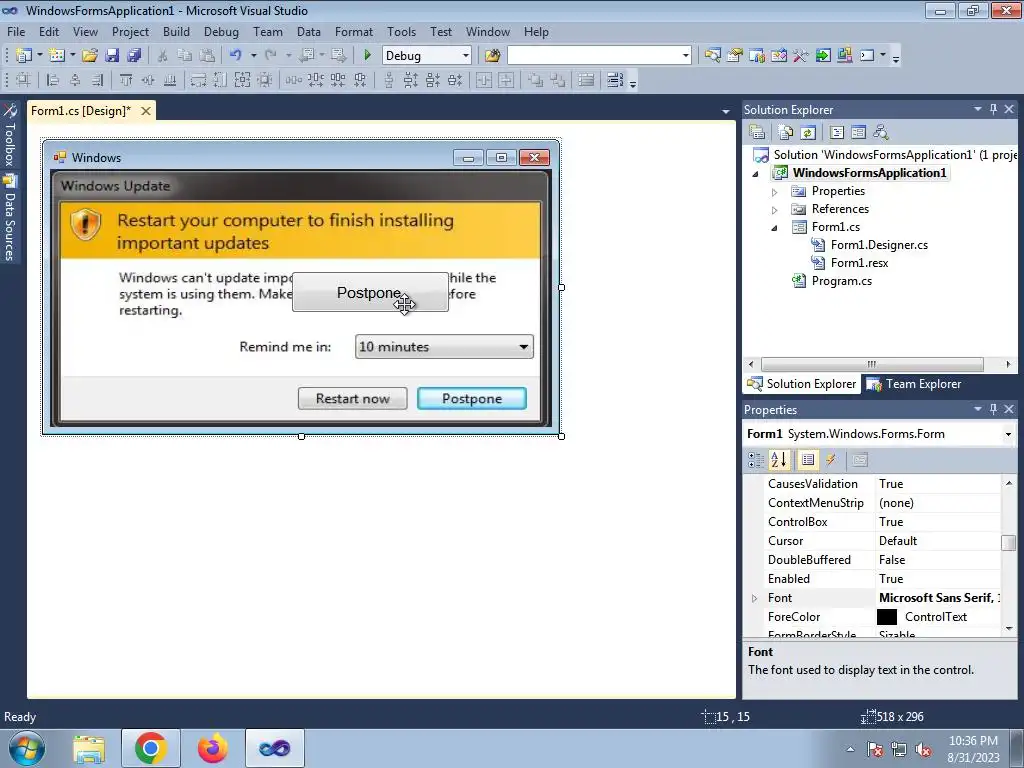Open the Find combo box dropdown arrow
This screenshot has width=1024, height=768.
click(x=685, y=56)
